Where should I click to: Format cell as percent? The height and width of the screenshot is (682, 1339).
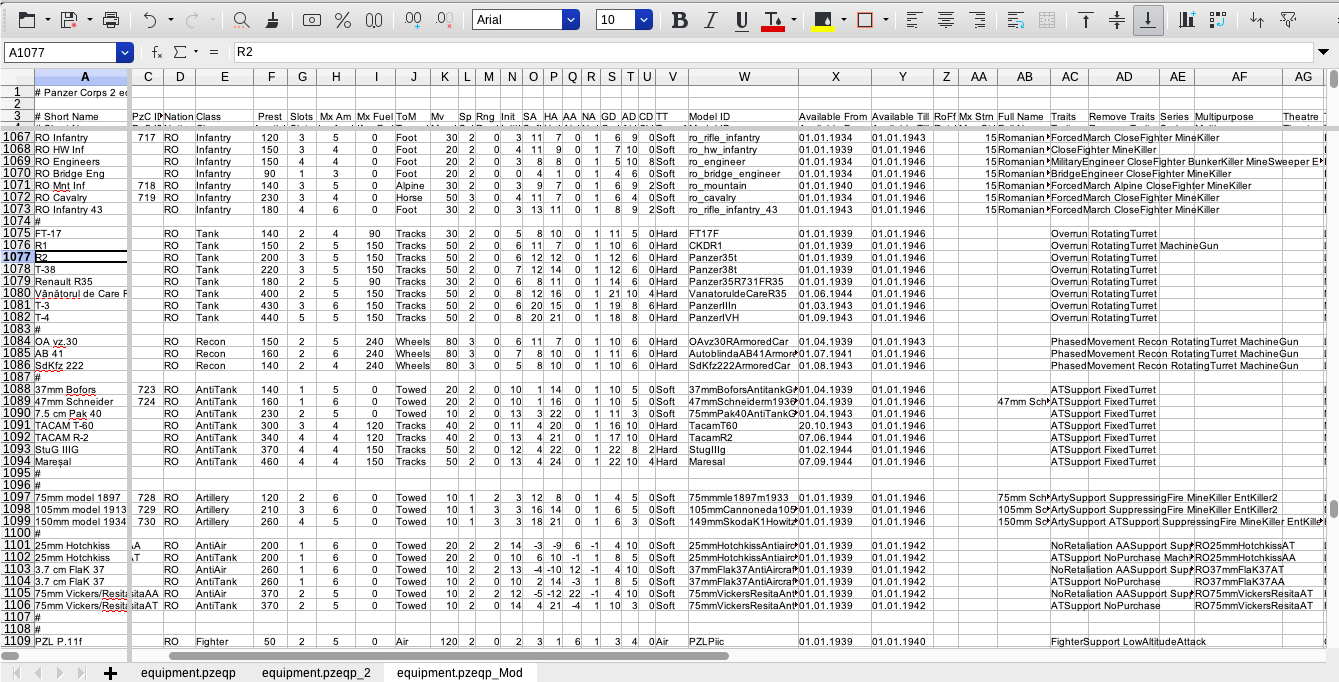(x=343, y=20)
